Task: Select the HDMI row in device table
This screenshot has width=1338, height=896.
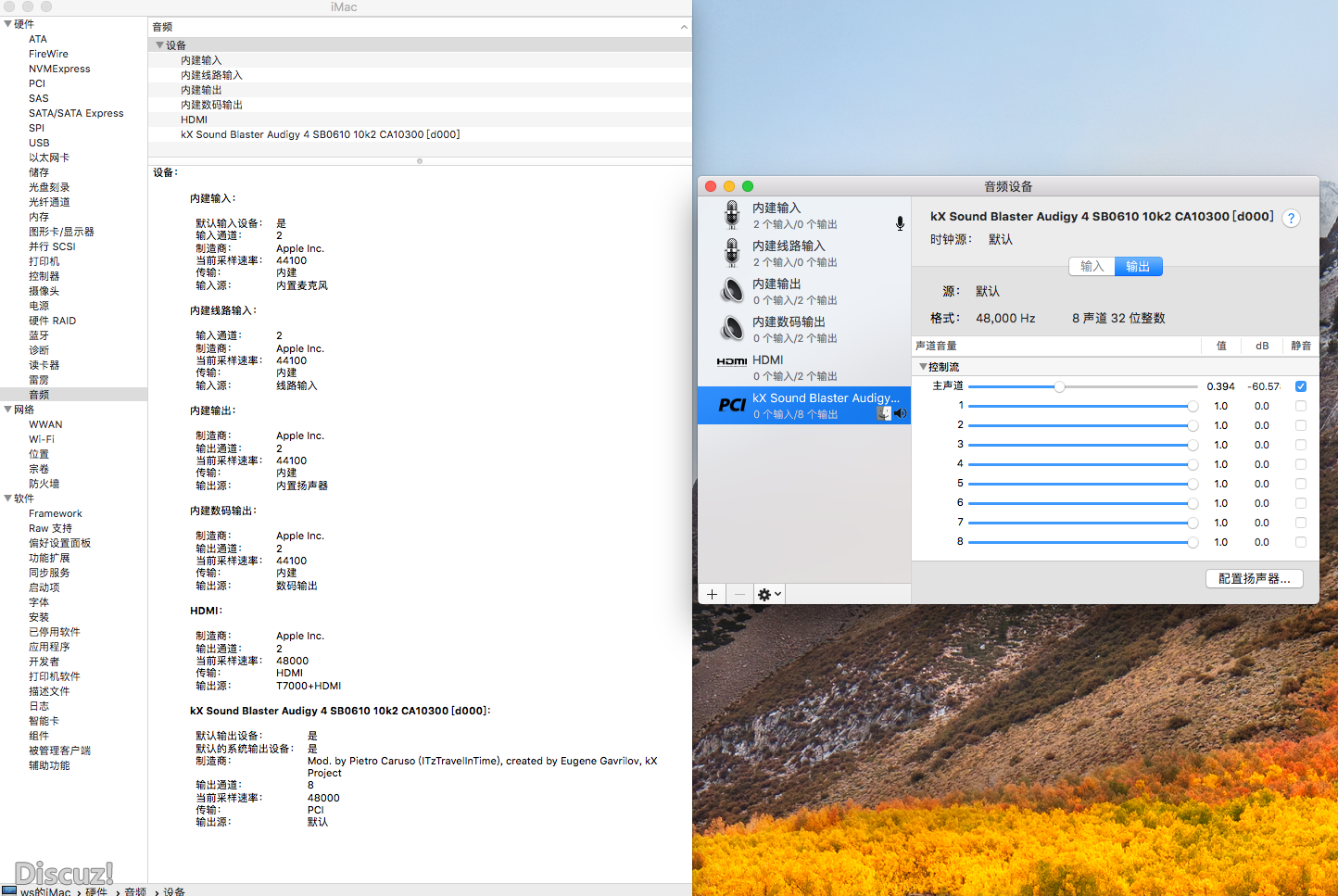Action: pos(195,120)
